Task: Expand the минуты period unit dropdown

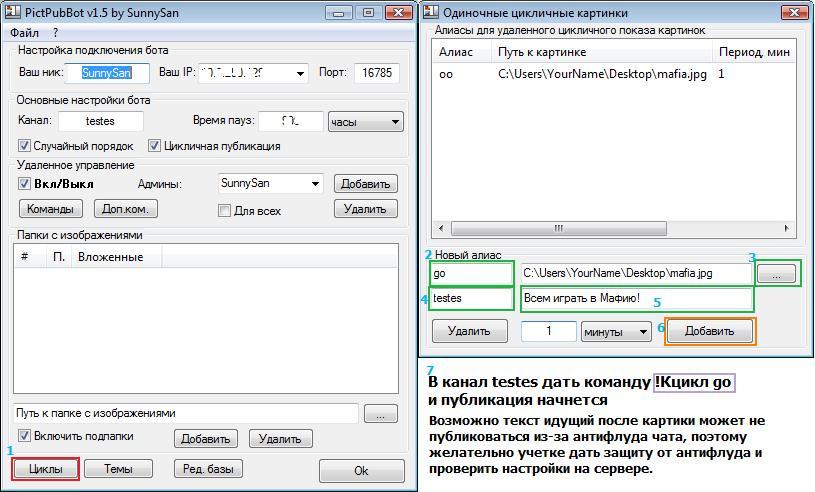Action: pos(643,332)
